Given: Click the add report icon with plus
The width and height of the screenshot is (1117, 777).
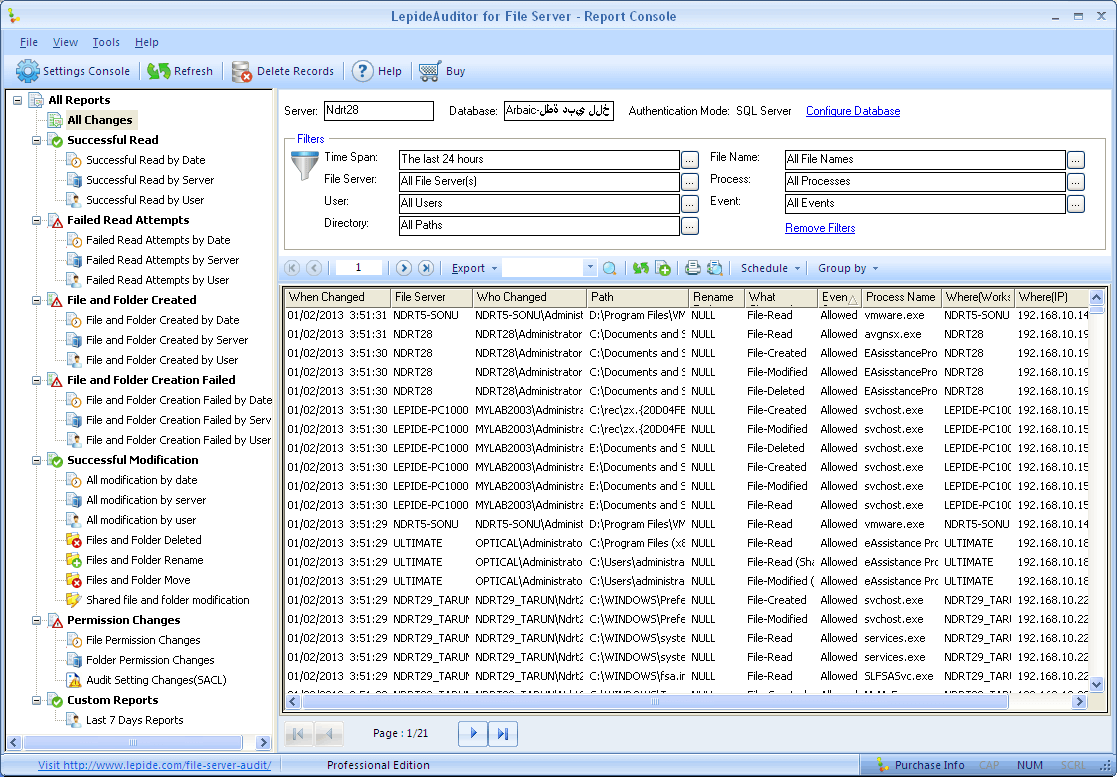Looking at the screenshot, I should pyautogui.click(x=663, y=268).
